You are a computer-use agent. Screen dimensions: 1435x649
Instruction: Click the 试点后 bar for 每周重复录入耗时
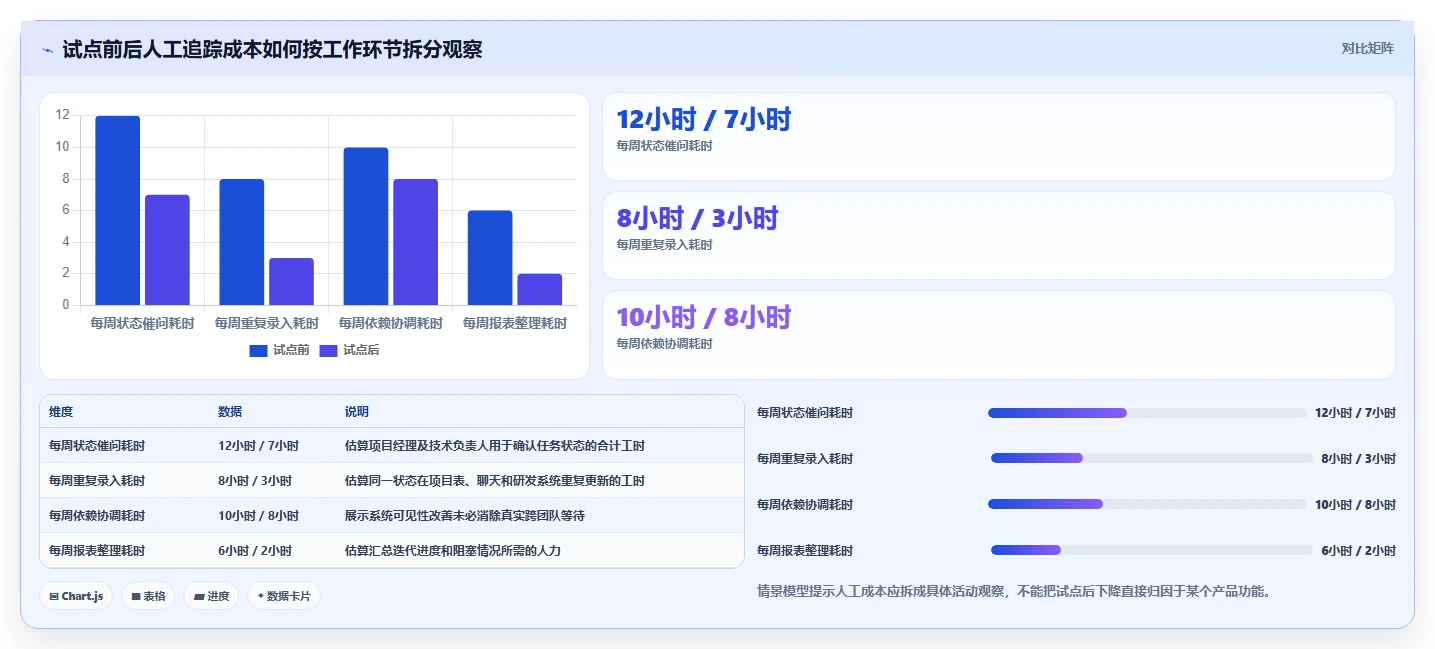click(291, 281)
